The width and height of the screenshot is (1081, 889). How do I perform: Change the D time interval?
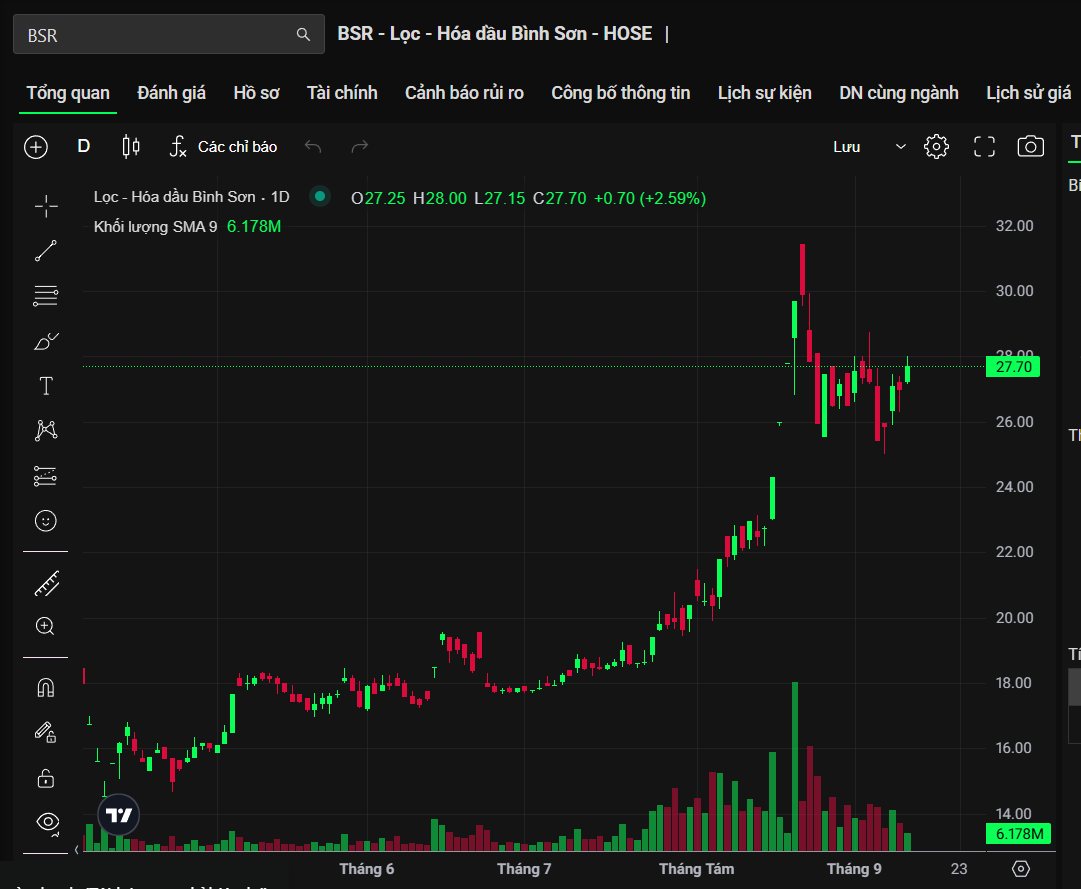(x=84, y=147)
